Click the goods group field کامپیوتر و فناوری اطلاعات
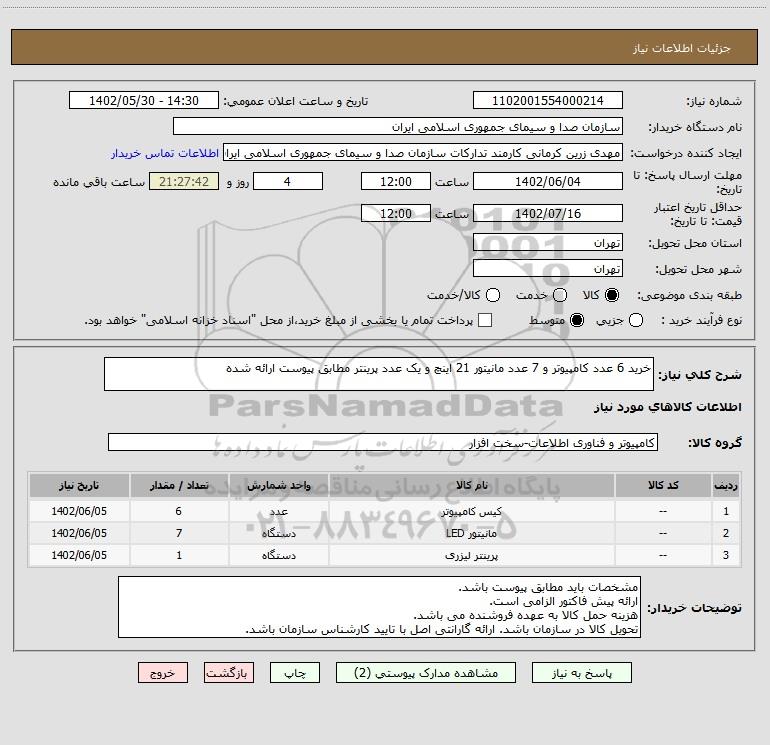The height and width of the screenshot is (745, 770). point(383,442)
